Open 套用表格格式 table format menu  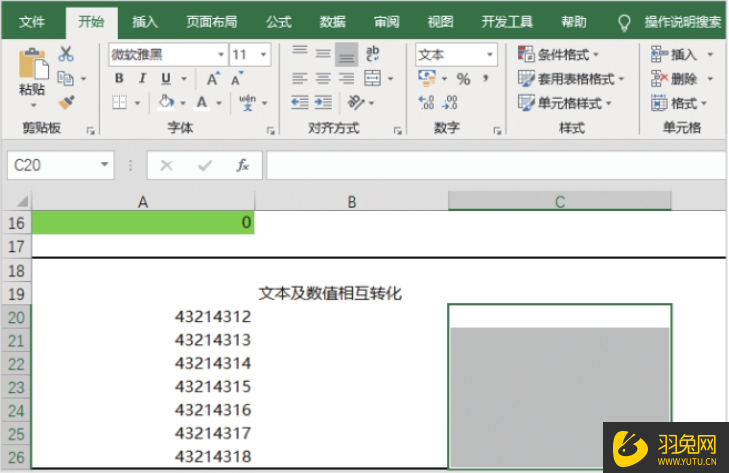571,79
